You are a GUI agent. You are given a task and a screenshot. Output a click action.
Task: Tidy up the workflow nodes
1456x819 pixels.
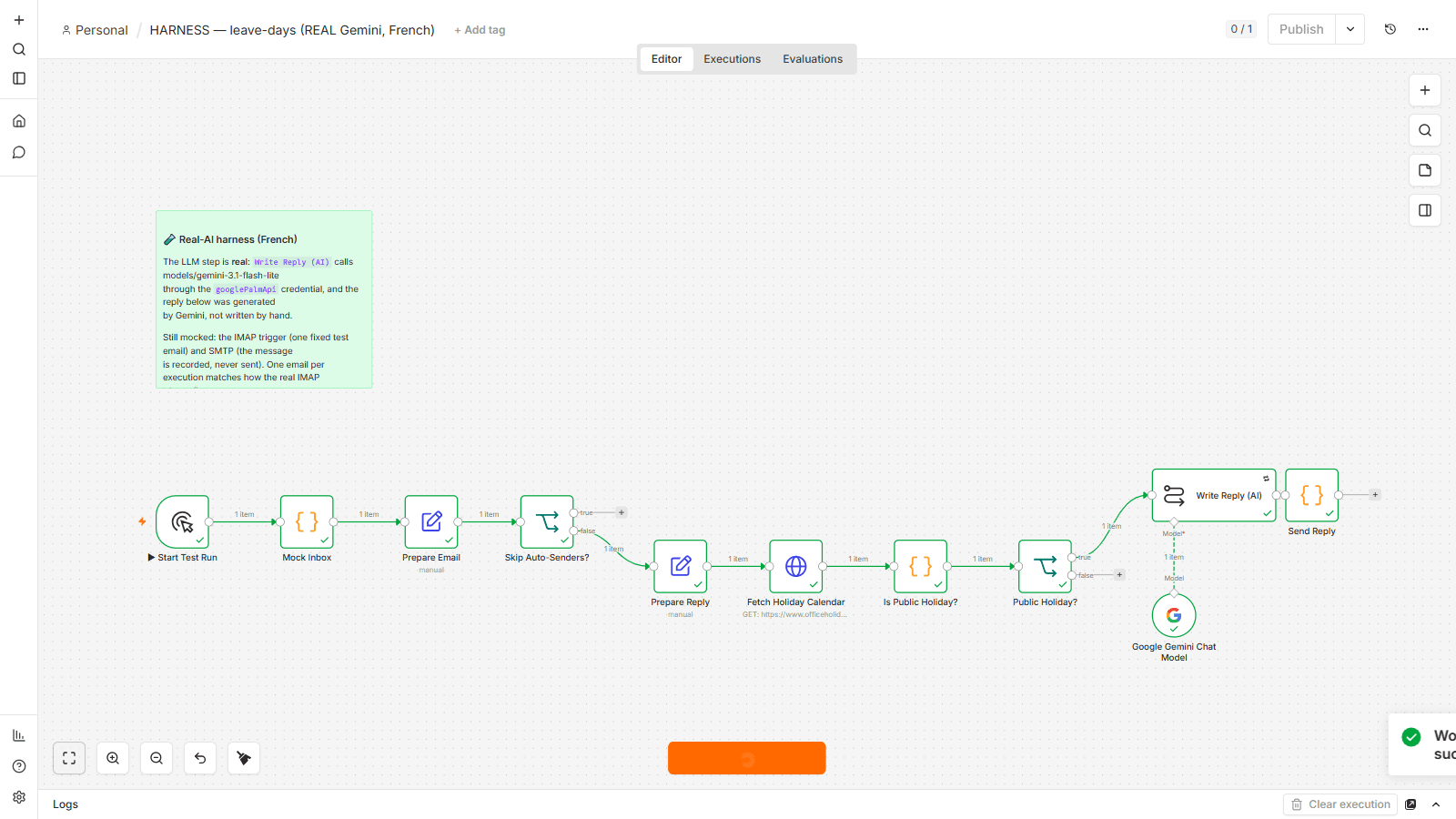click(x=244, y=758)
